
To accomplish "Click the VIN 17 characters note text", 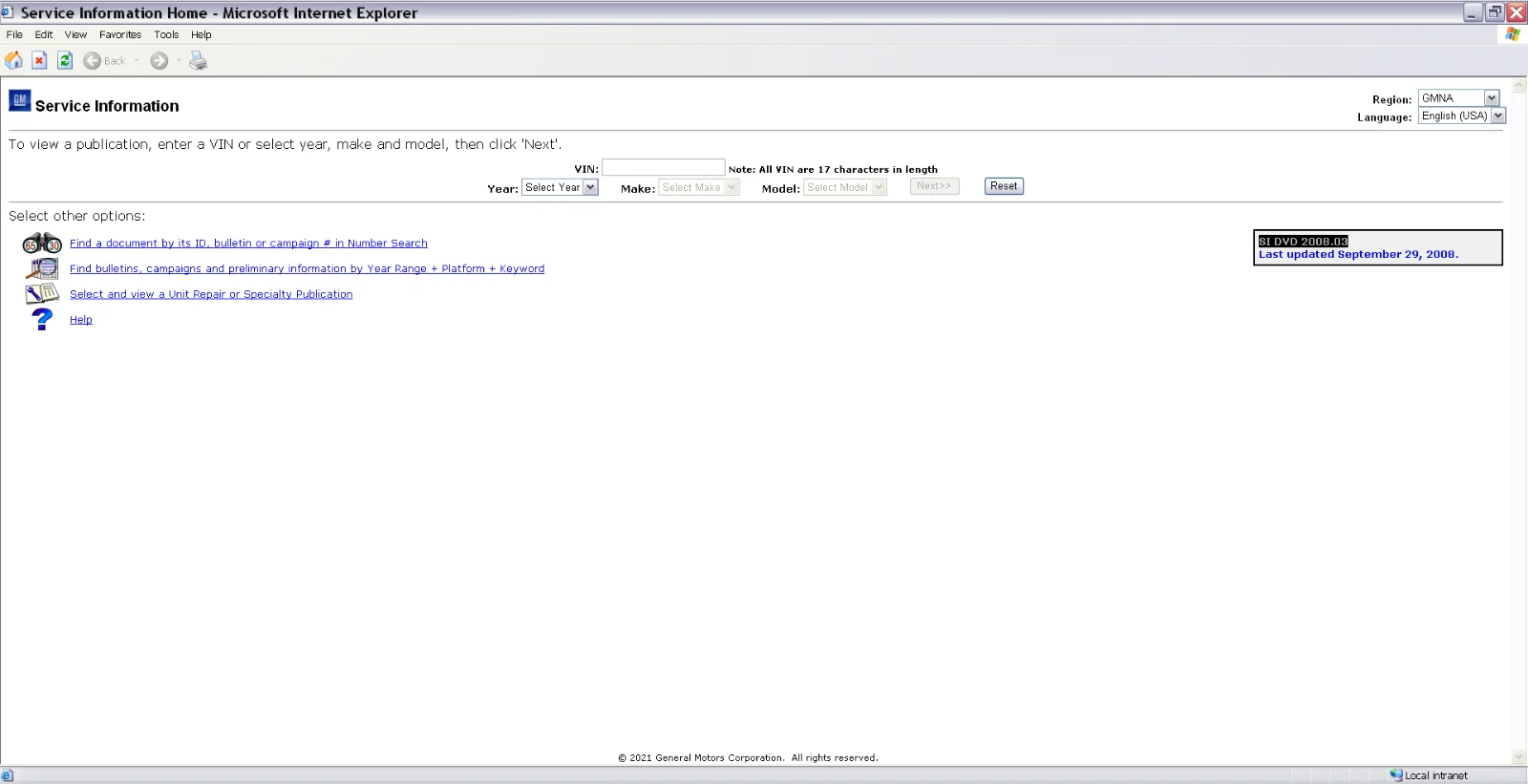I will pyautogui.click(x=833, y=170).
